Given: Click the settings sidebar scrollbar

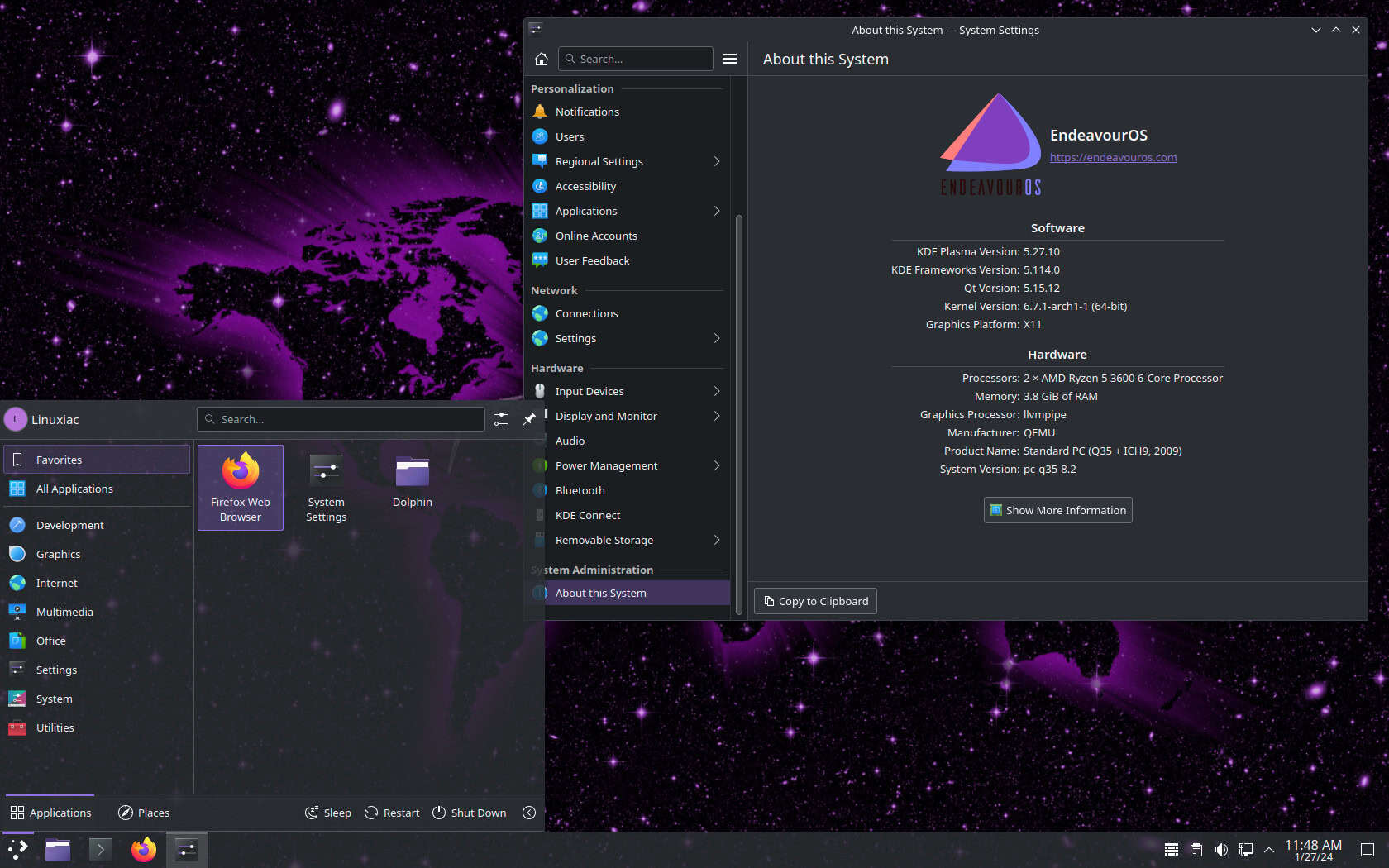Looking at the screenshot, I should (x=738, y=413).
